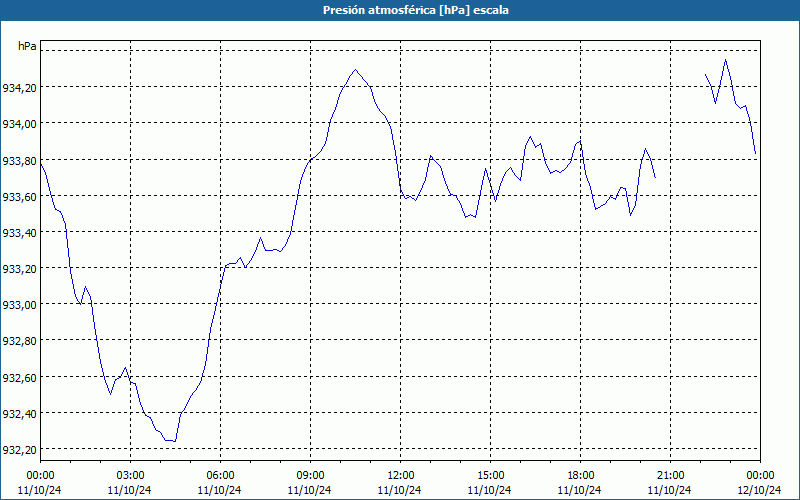
Task: Click the 12:00 time axis label
Action: tap(401, 476)
